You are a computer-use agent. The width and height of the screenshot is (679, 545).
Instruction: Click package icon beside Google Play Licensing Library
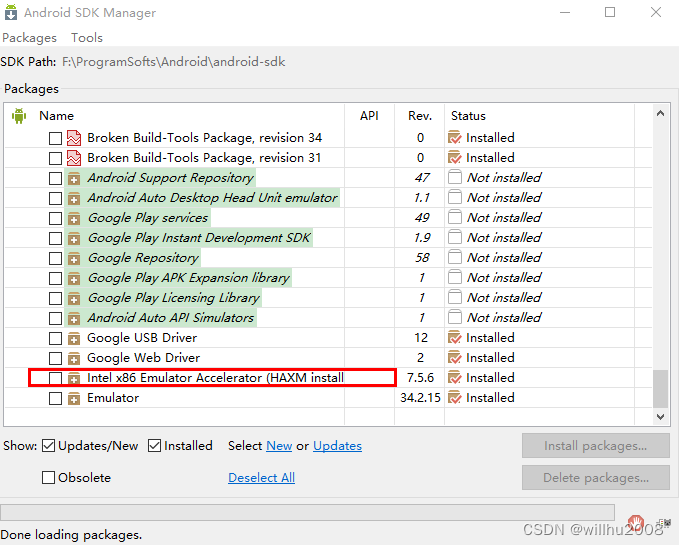pyautogui.click(x=74, y=298)
